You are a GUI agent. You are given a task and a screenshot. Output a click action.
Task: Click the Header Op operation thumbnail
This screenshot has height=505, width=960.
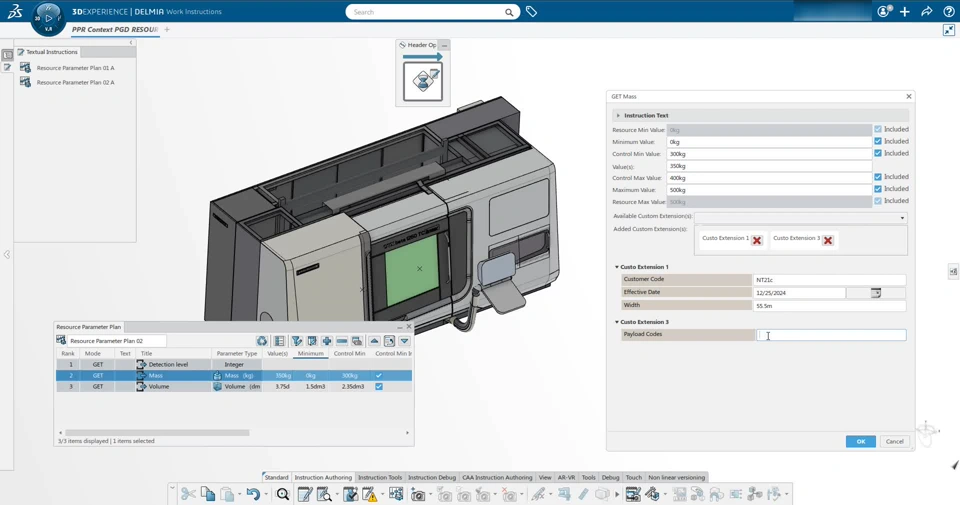(x=422, y=81)
